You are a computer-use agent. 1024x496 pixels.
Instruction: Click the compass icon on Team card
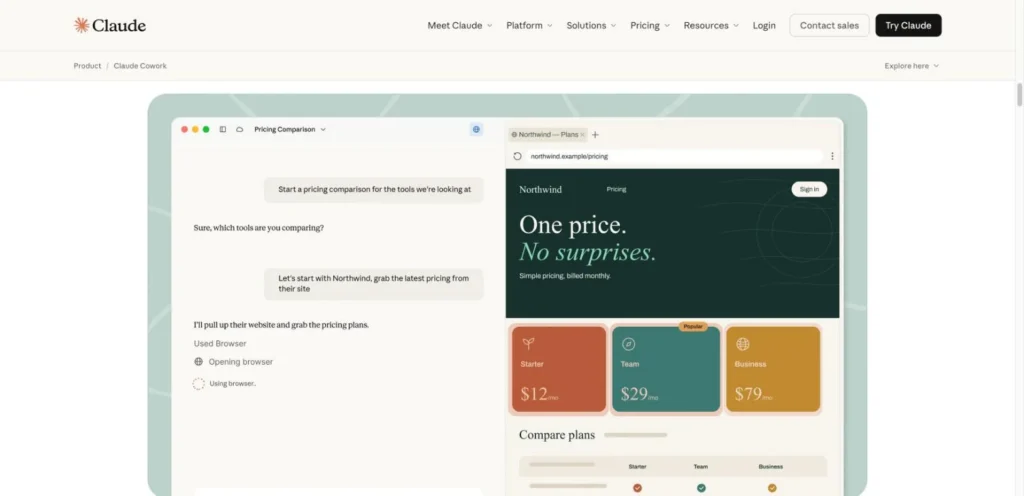point(628,344)
